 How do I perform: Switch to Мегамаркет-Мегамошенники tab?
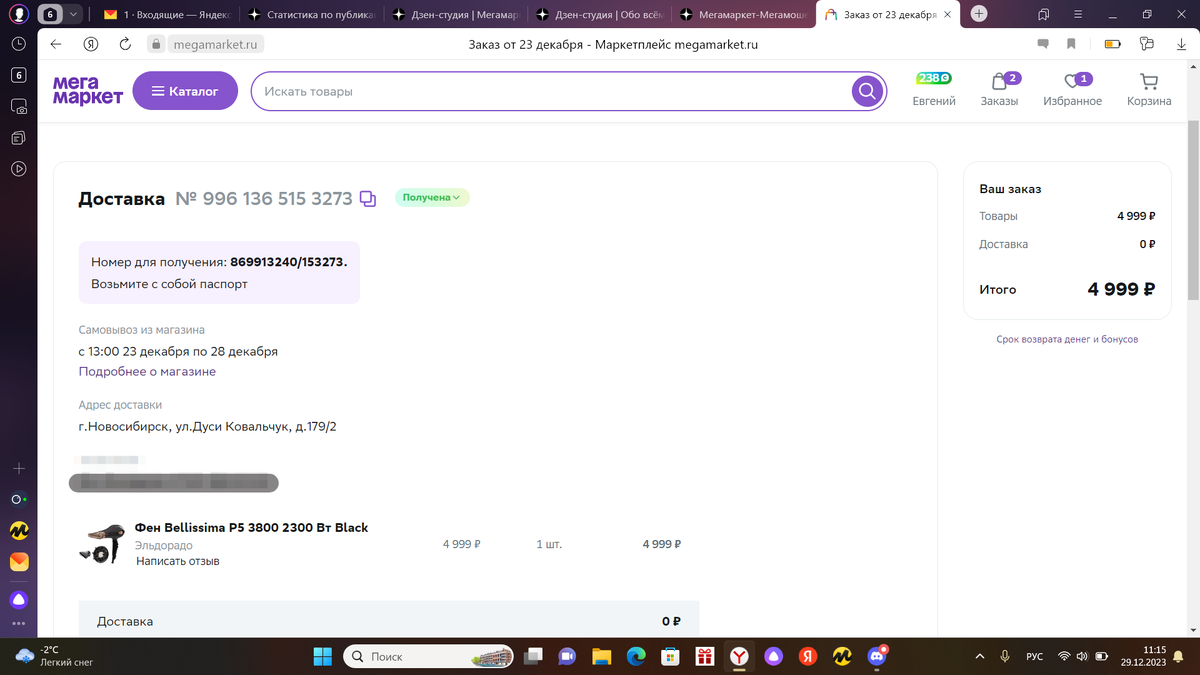coord(745,14)
